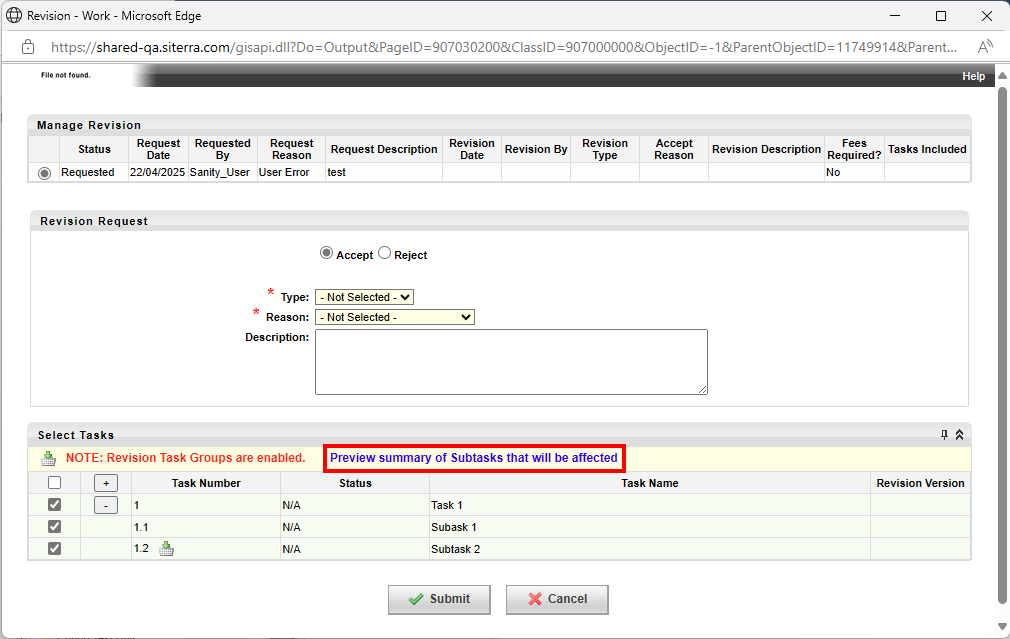
Task: Click the Fees Required value No
Action: 833,173
